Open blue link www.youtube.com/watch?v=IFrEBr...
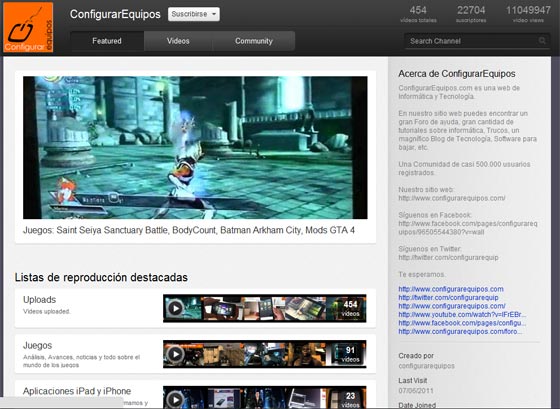Image resolution: width=560 pixels, height=409 pixels. pyautogui.click(x=462, y=315)
